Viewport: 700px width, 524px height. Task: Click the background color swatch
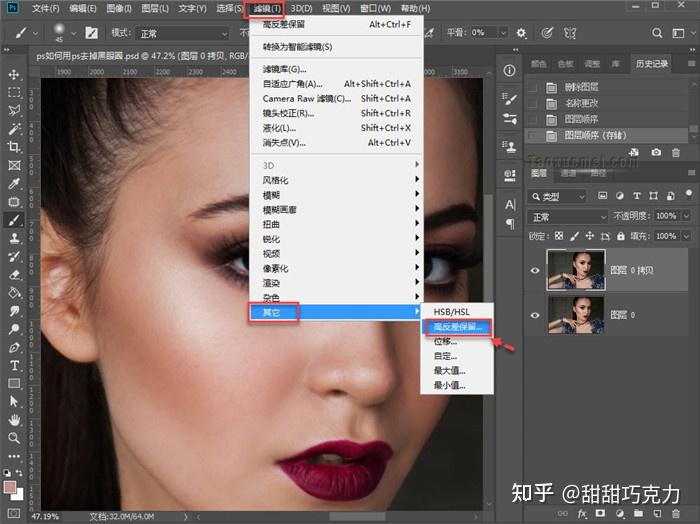(19, 495)
